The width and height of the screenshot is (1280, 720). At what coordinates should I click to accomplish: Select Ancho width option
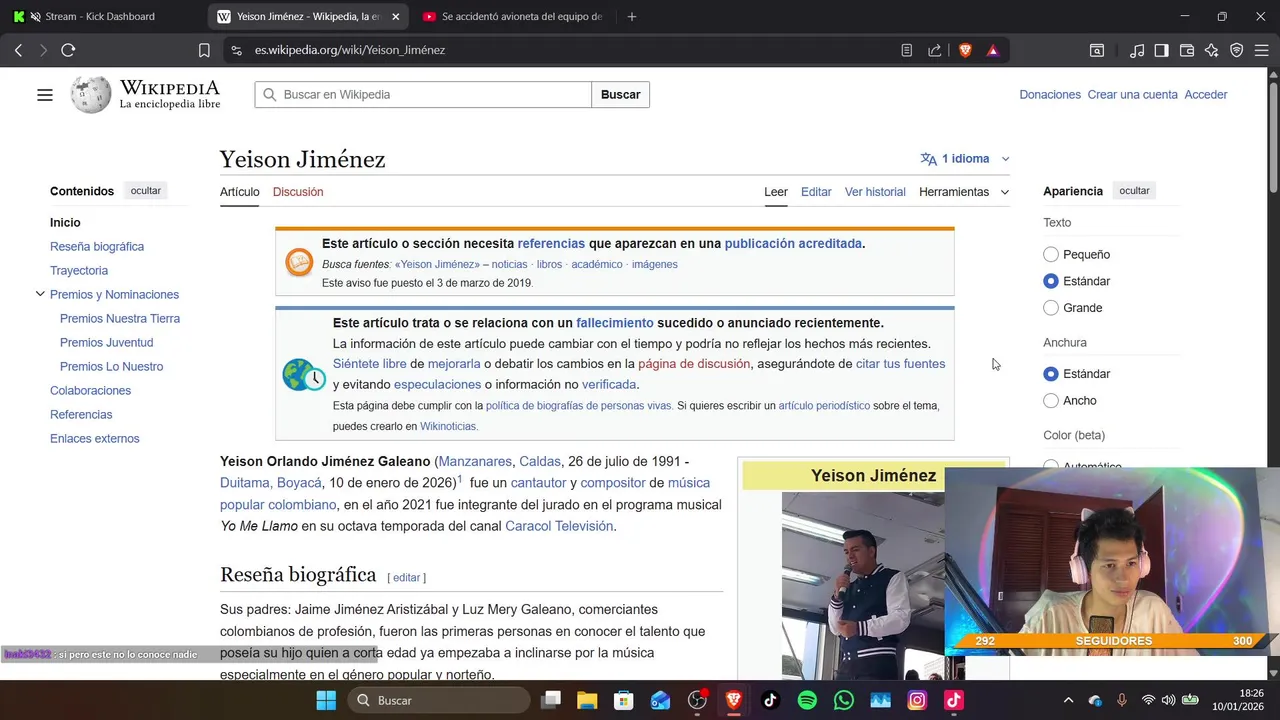click(x=1051, y=401)
